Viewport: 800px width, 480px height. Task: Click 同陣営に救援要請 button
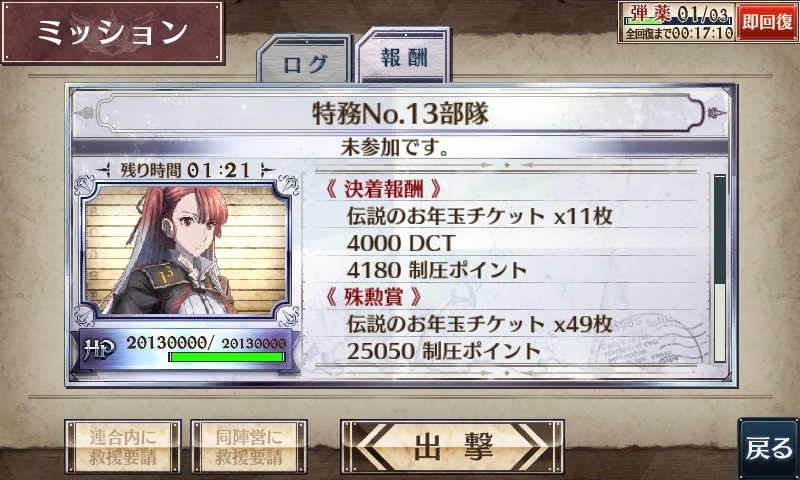click(249, 447)
